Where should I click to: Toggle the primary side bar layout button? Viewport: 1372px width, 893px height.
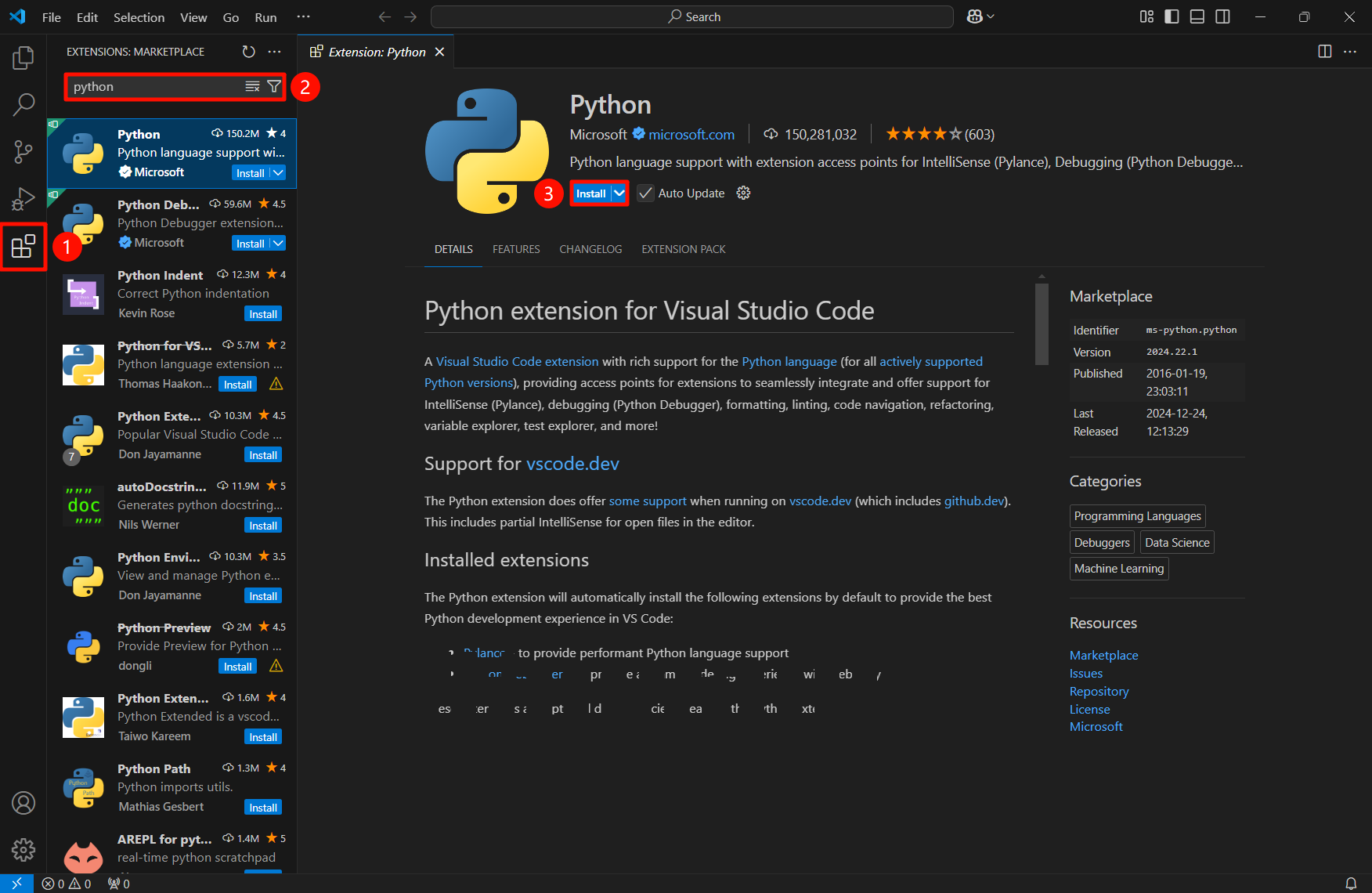pos(1172,17)
